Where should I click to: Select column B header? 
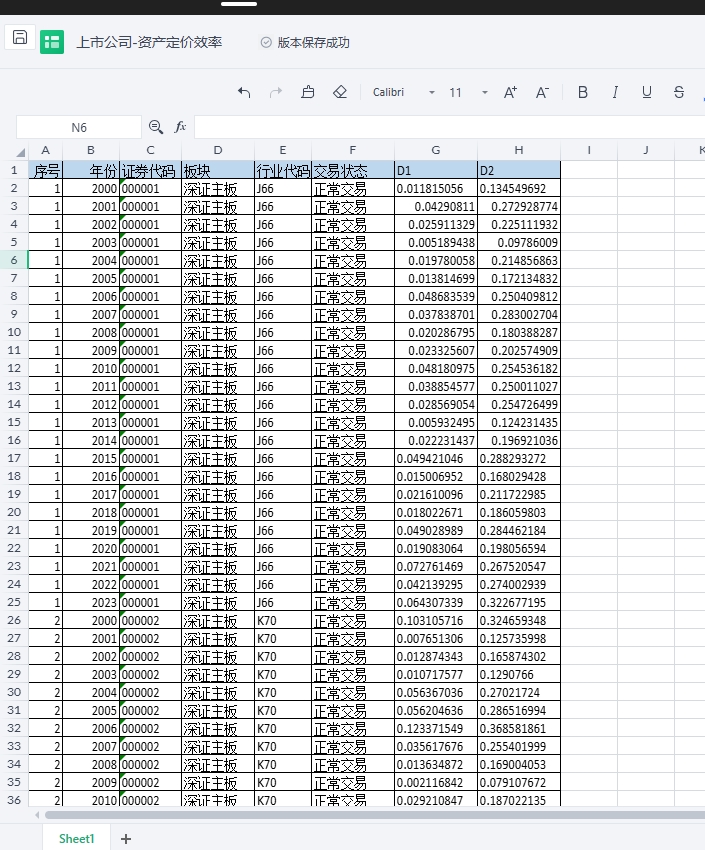click(91, 150)
